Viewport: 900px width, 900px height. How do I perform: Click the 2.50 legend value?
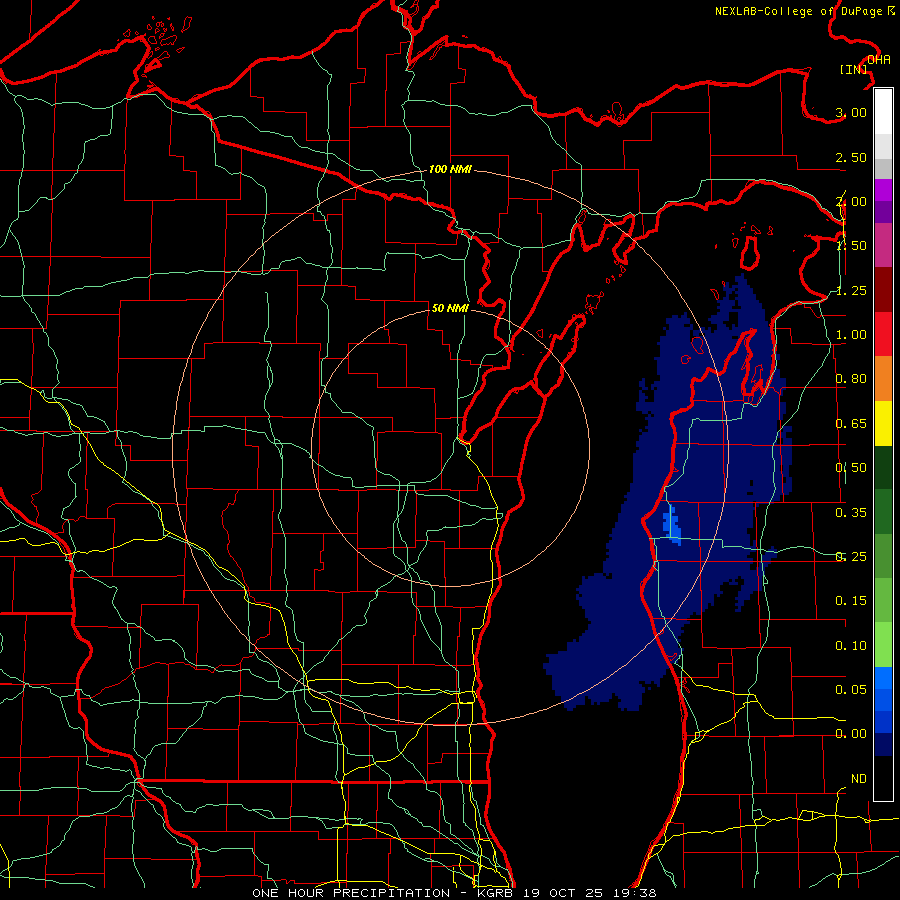(x=851, y=157)
